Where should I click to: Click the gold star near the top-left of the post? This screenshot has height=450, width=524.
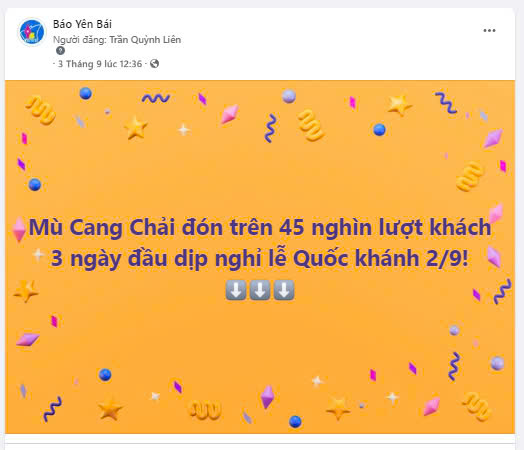pyautogui.click(x=135, y=127)
